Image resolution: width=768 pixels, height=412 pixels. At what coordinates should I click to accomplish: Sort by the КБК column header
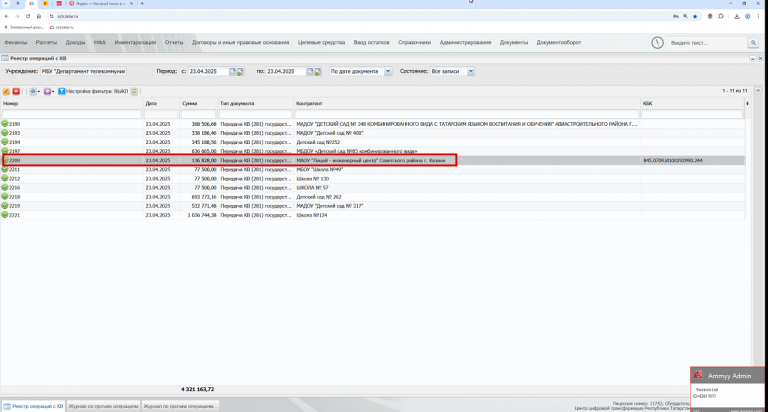[x=647, y=103]
